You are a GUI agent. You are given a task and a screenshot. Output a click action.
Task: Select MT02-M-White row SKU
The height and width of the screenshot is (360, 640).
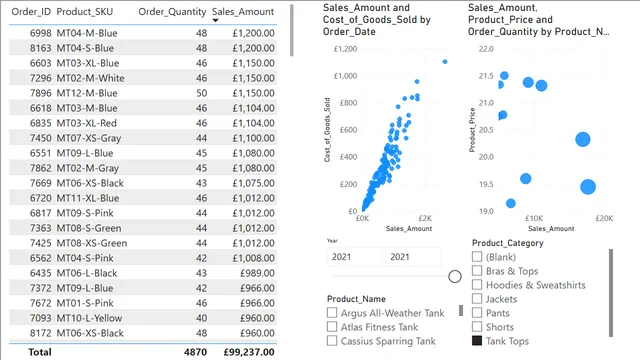point(90,78)
